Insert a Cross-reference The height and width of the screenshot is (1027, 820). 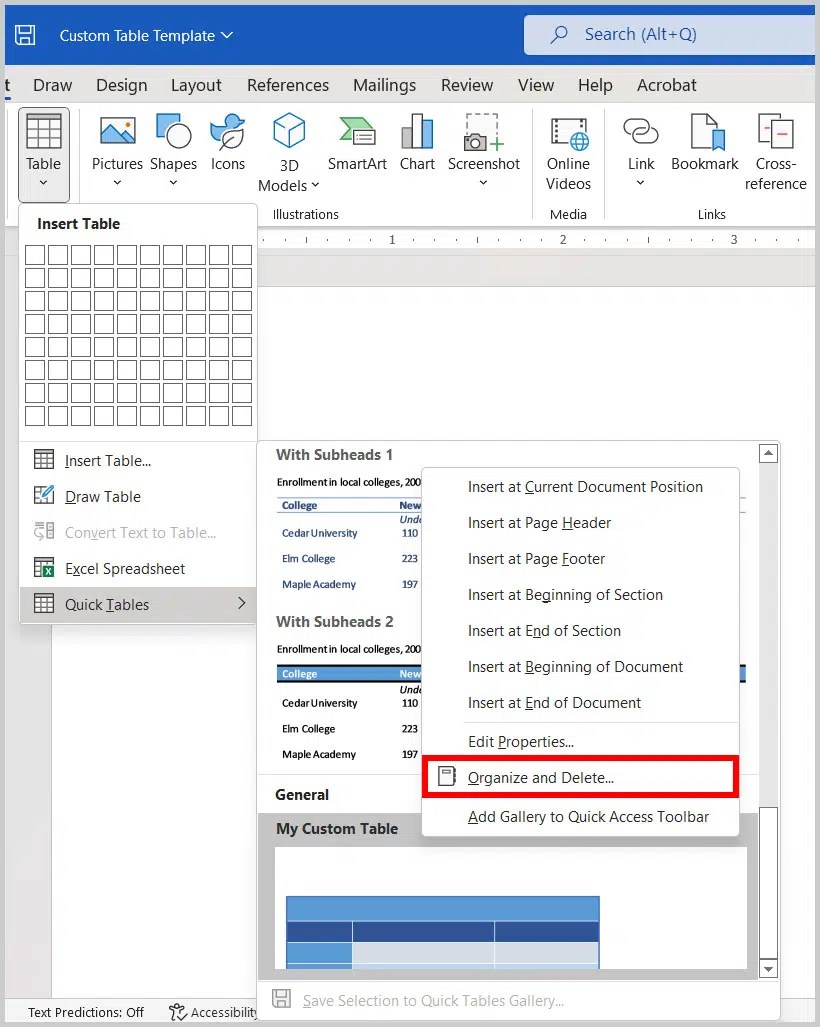[776, 150]
